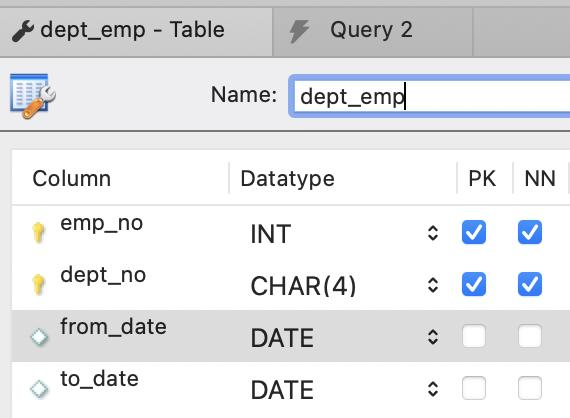Click the PK column header

coord(482,178)
